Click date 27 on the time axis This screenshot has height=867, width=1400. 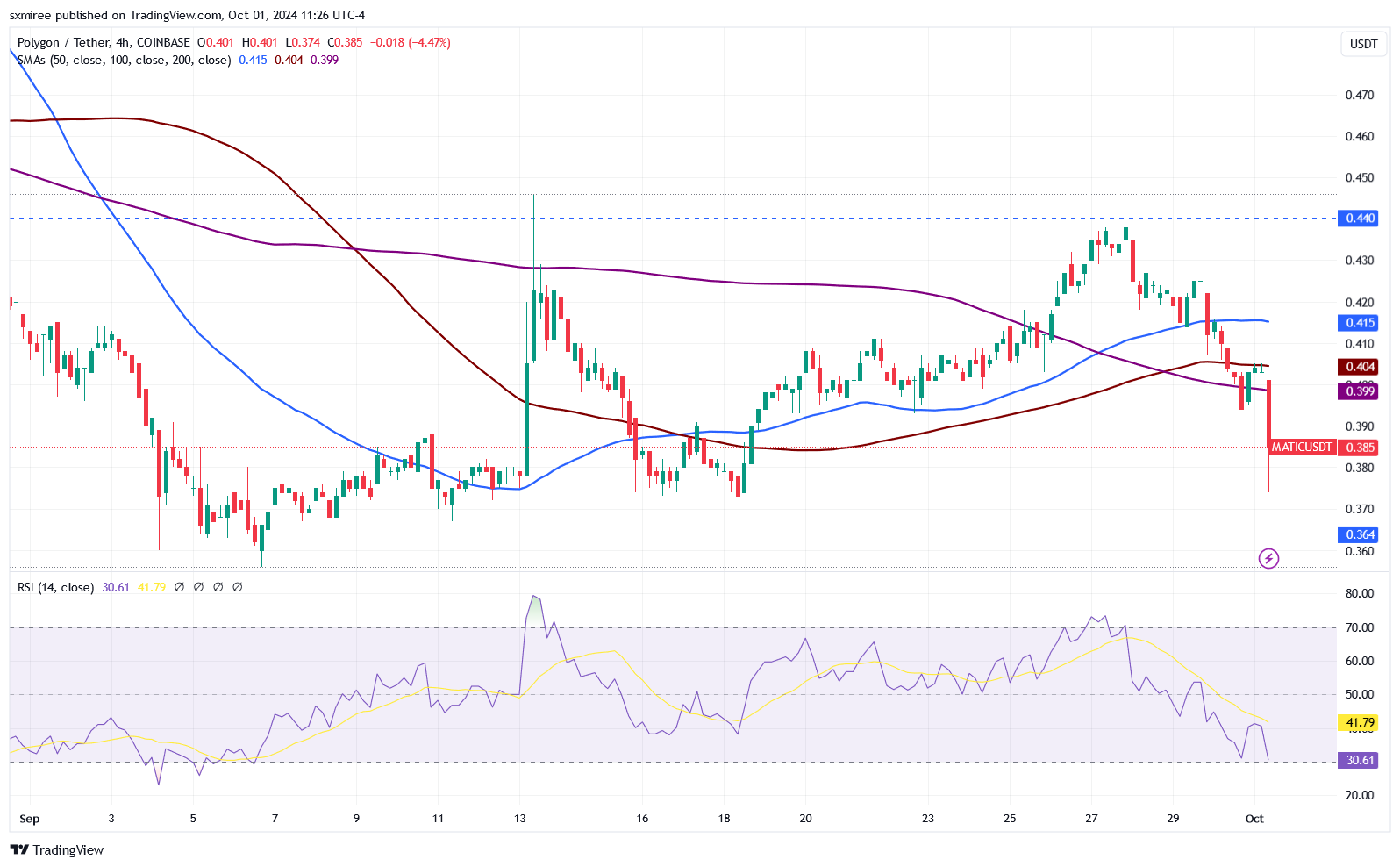click(x=1091, y=819)
